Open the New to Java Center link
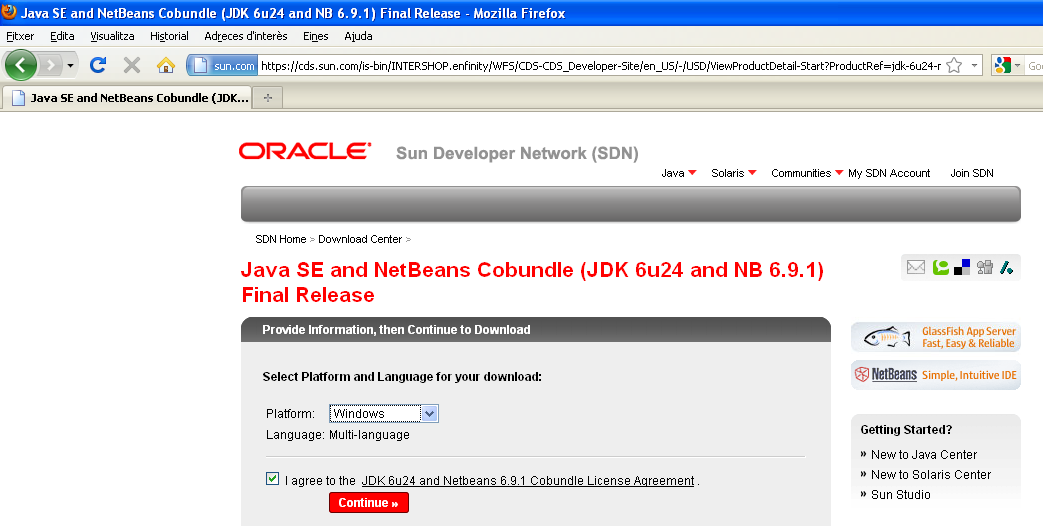Screen dimensions: 1043x526 [x=924, y=455]
